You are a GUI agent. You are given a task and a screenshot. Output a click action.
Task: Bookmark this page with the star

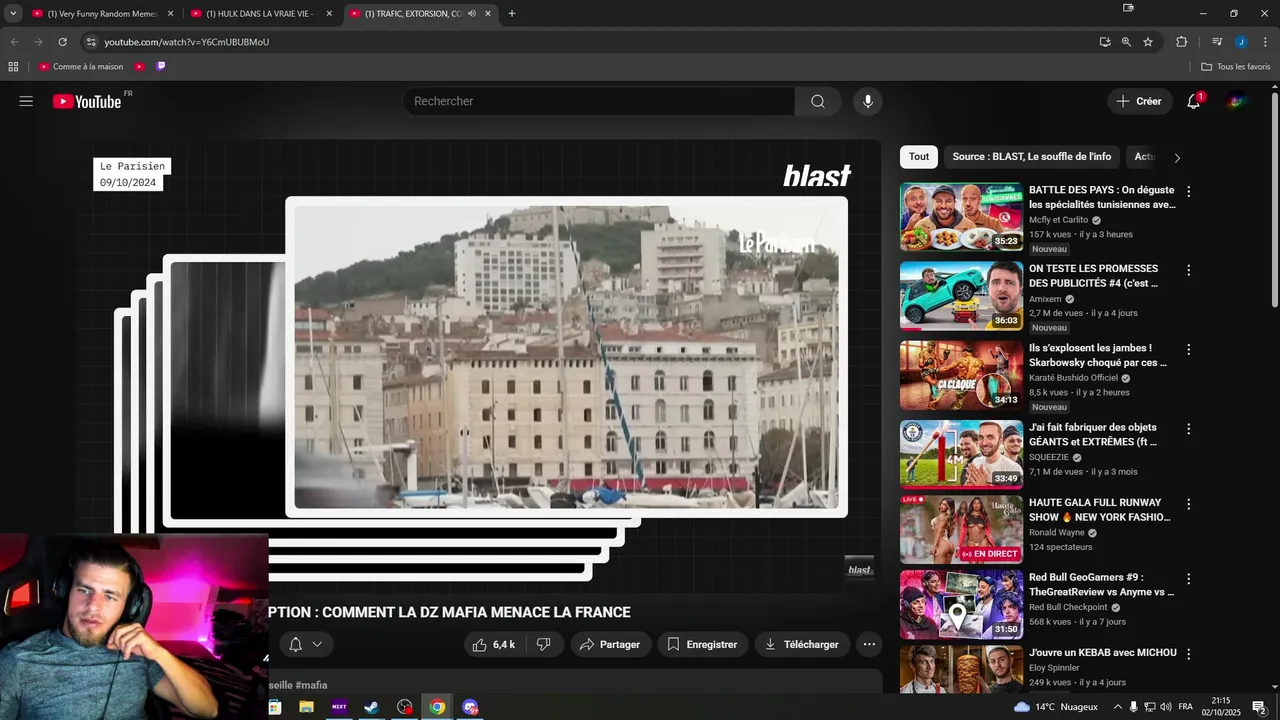[1148, 42]
